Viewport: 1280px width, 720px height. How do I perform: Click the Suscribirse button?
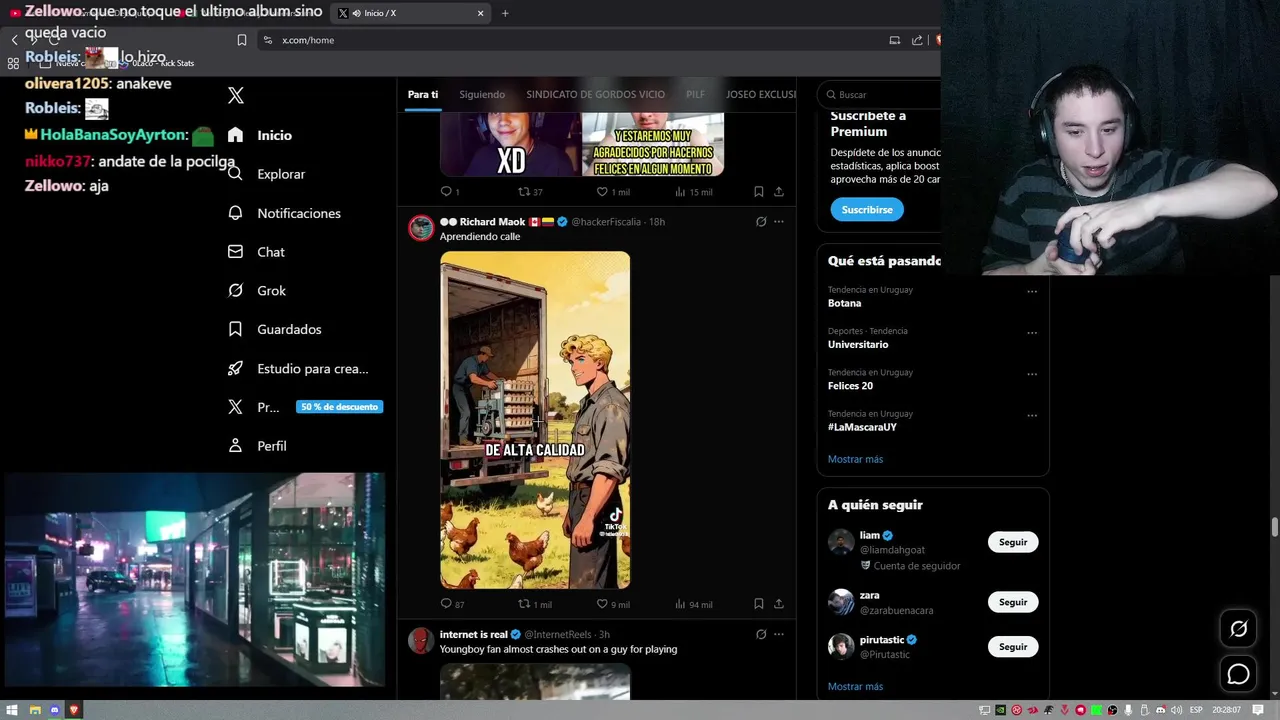pos(867,209)
